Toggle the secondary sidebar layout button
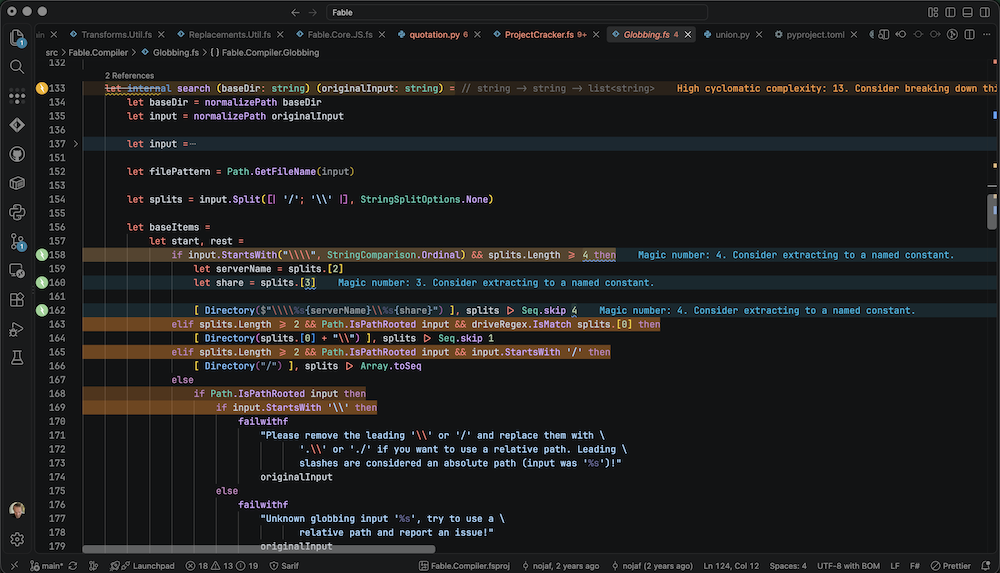The image size is (1000, 573). pos(985,12)
